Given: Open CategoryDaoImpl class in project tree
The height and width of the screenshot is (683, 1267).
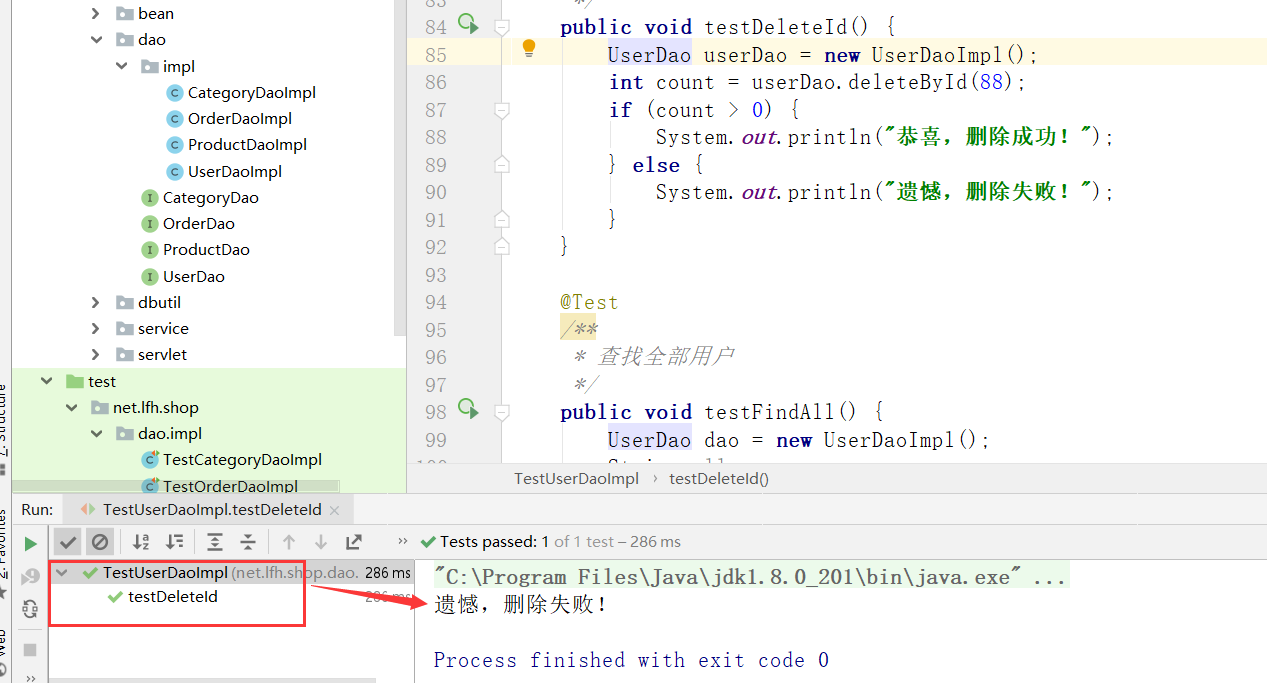Looking at the screenshot, I should [x=251, y=92].
